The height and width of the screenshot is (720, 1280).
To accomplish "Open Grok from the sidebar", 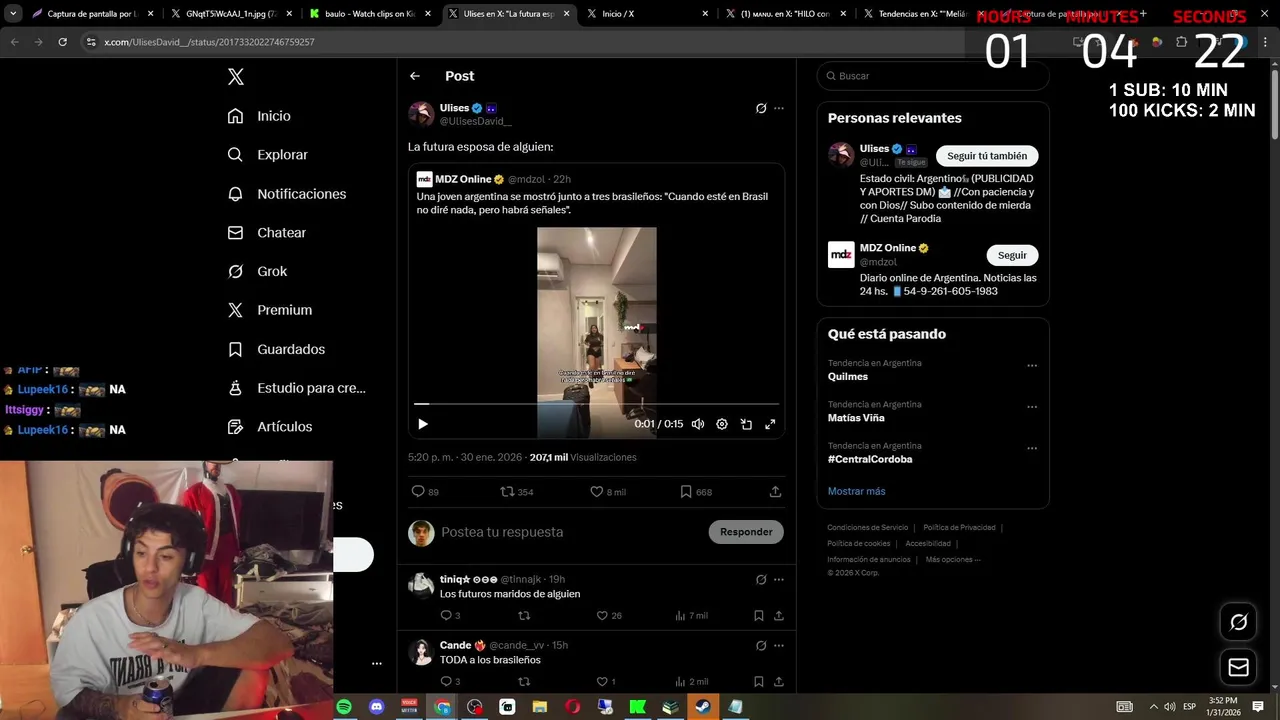I will (x=257, y=271).
